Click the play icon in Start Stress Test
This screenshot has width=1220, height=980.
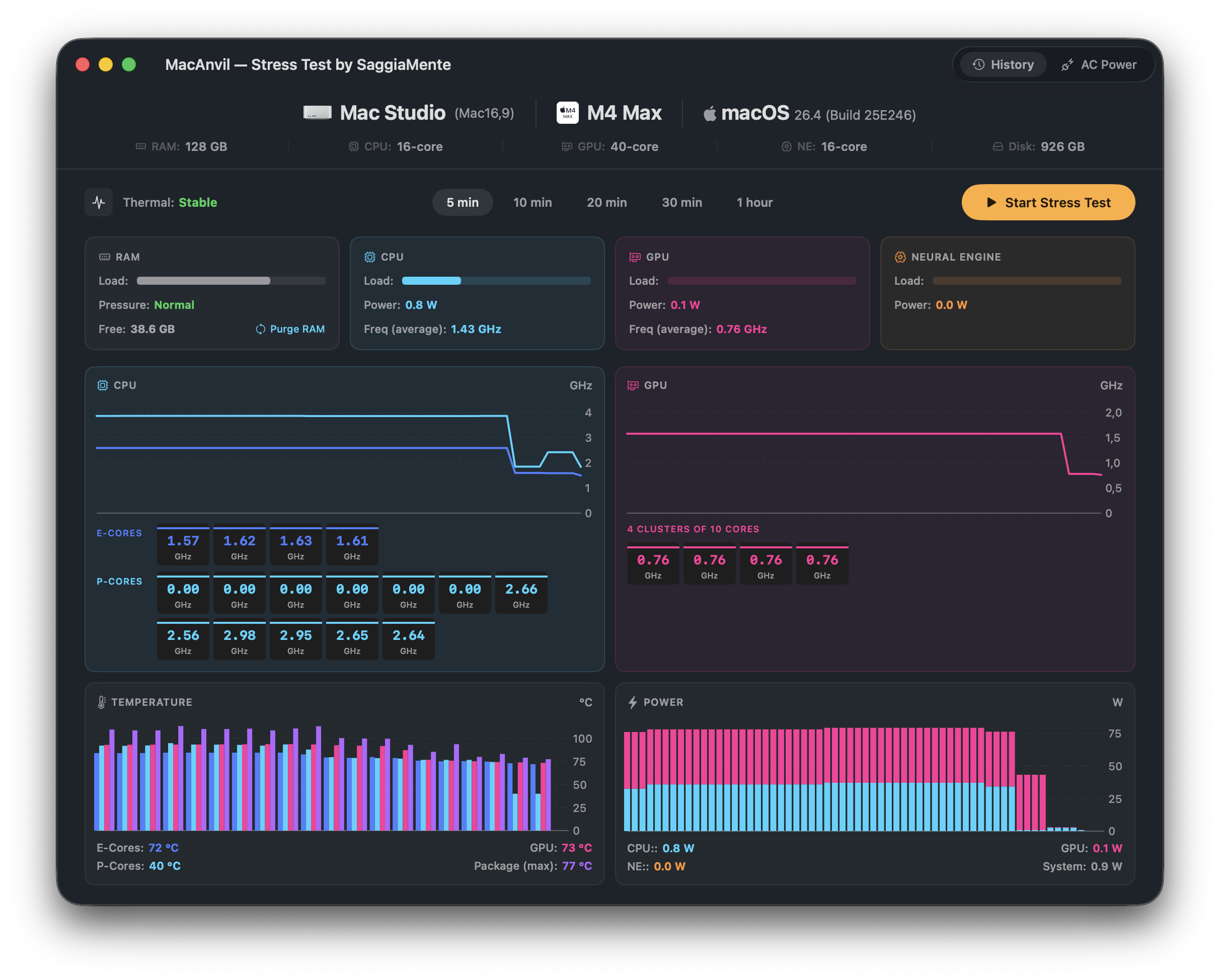click(x=992, y=202)
